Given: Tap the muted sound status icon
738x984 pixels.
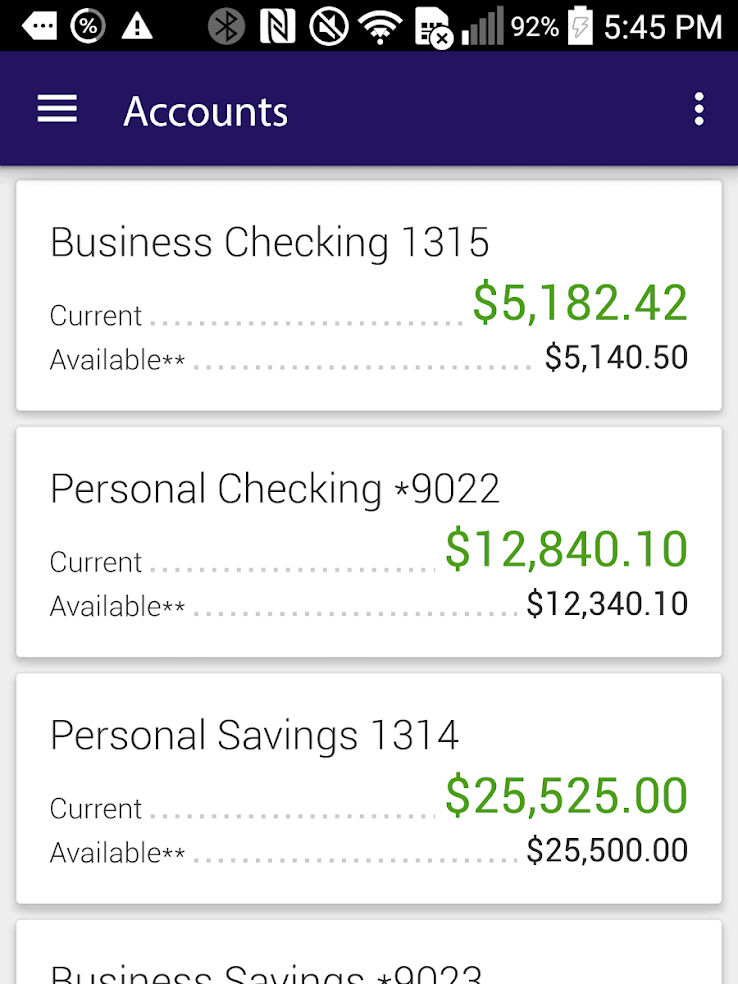Looking at the screenshot, I should point(329,26).
